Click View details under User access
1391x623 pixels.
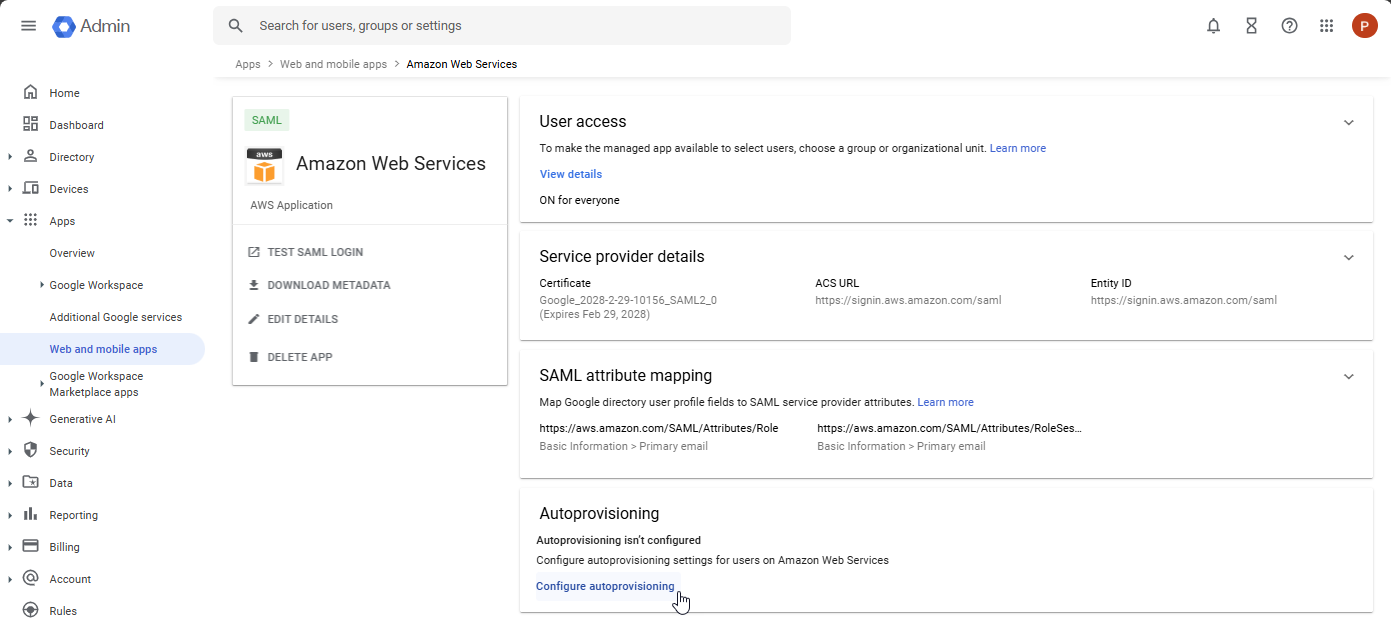tap(571, 174)
